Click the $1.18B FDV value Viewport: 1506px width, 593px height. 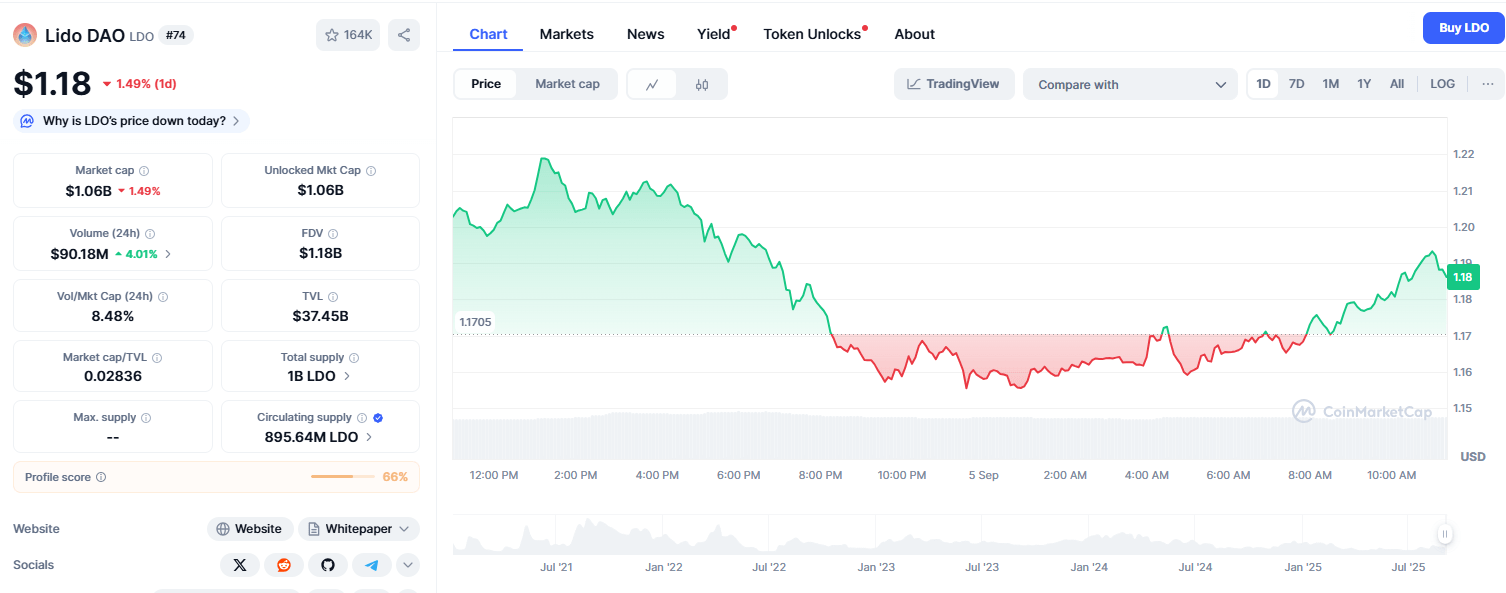[321, 253]
